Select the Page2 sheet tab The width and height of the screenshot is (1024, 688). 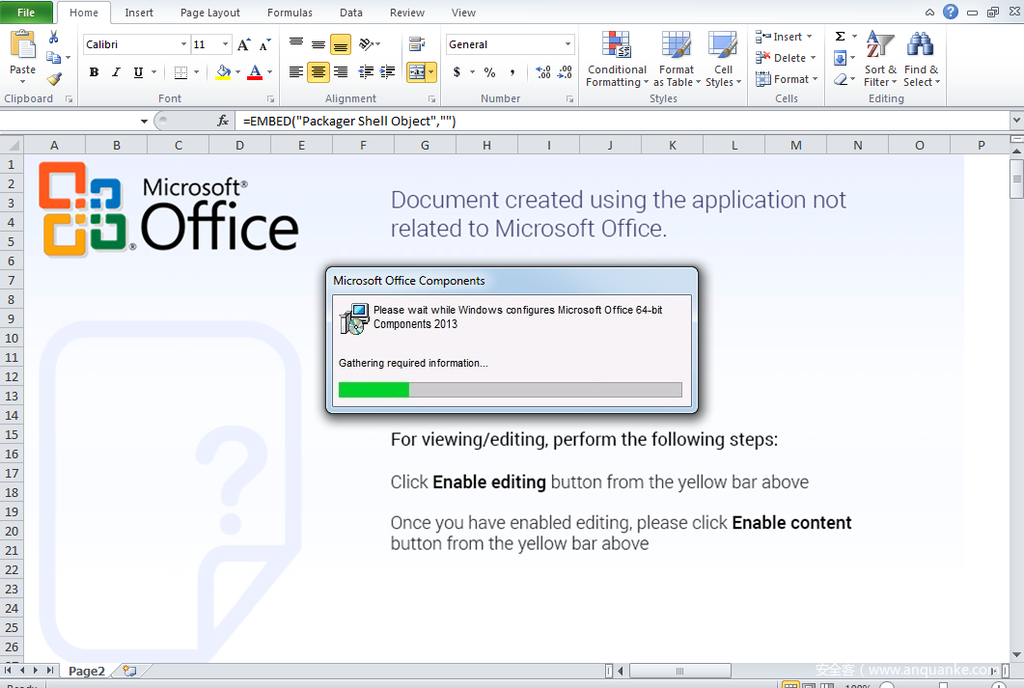click(86, 671)
